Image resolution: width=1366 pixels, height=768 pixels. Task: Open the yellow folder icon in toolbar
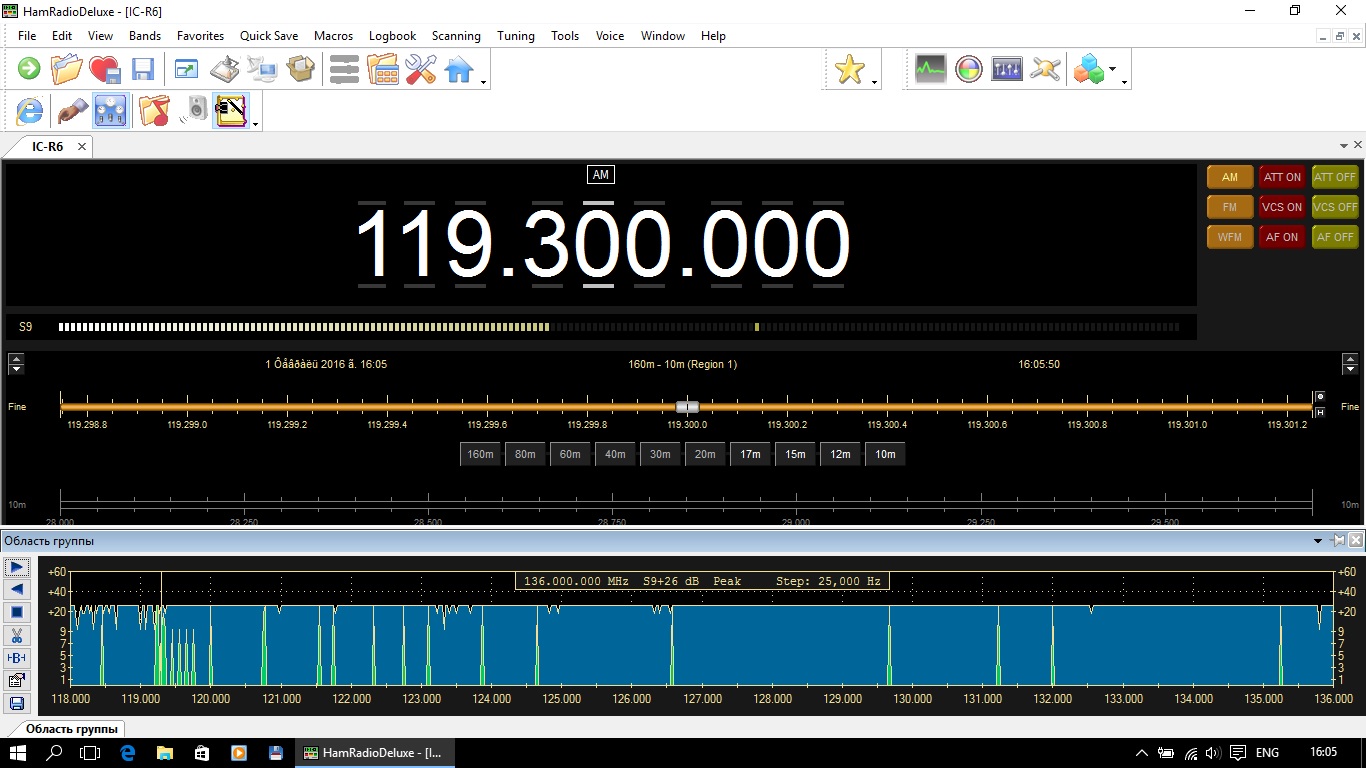click(x=67, y=69)
